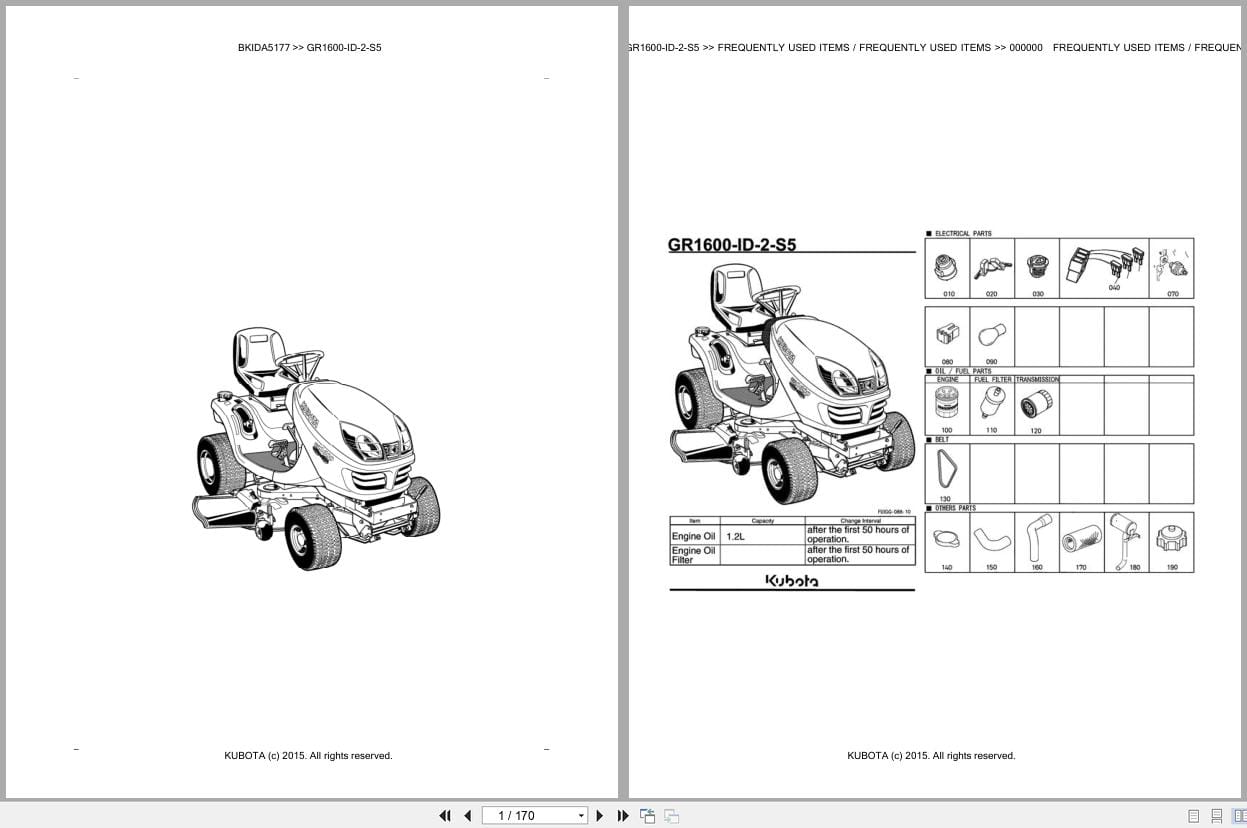Click the BKIDA5177 >> GR1600-ID-2-S5 header
The width and height of the screenshot is (1247, 828).
(x=309, y=47)
